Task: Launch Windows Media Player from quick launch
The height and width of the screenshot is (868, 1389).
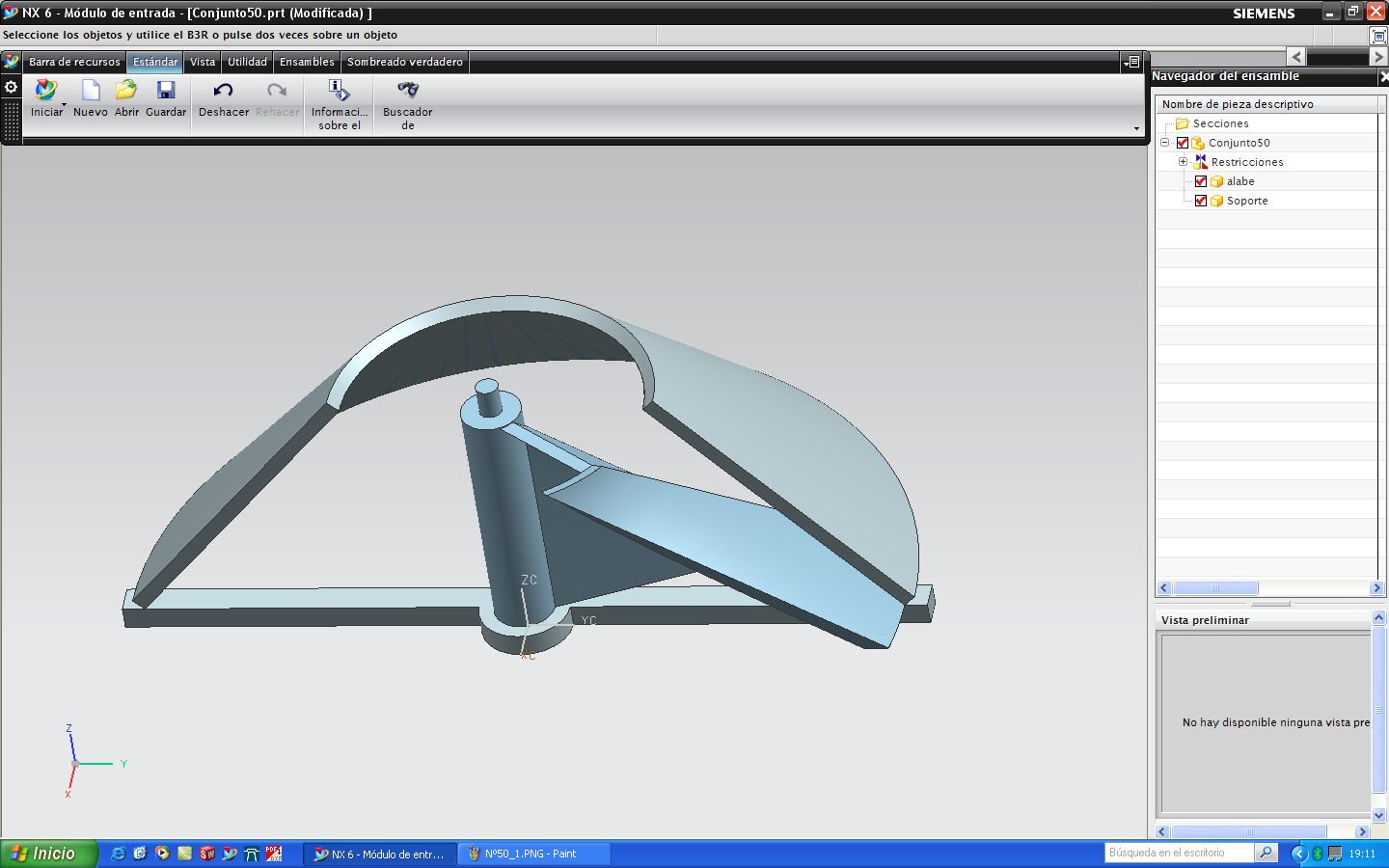Action: pyautogui.click(x=162, y=854)
